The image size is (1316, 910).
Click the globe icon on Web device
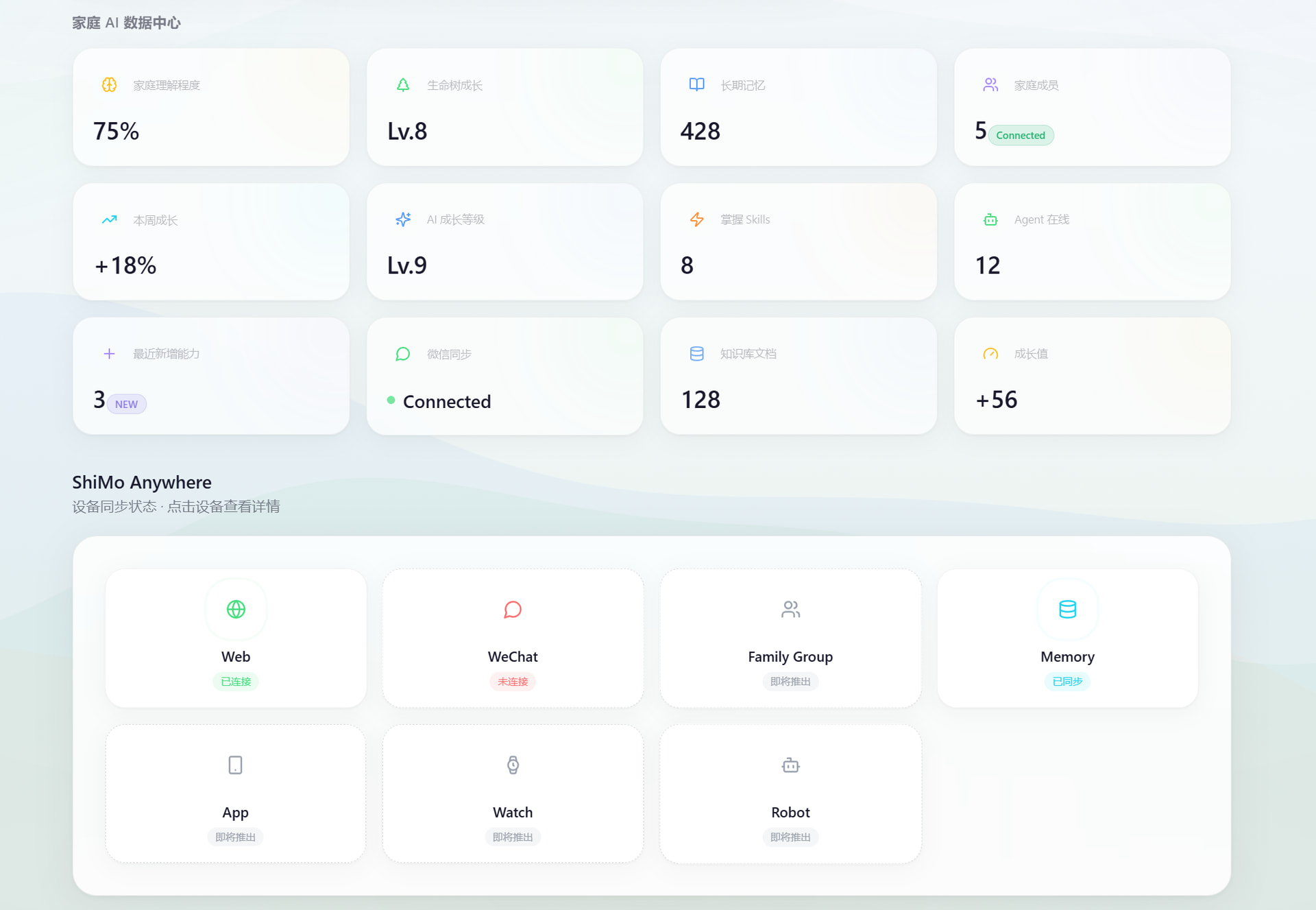tap(236, 609)
